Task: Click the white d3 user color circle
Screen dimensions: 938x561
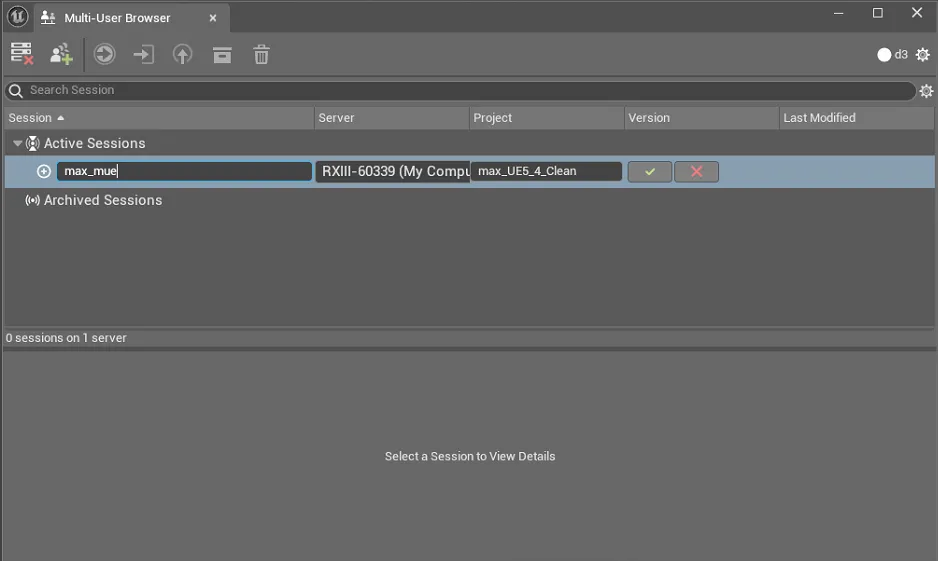Action: pyautogui.click(x=884, y=55)
